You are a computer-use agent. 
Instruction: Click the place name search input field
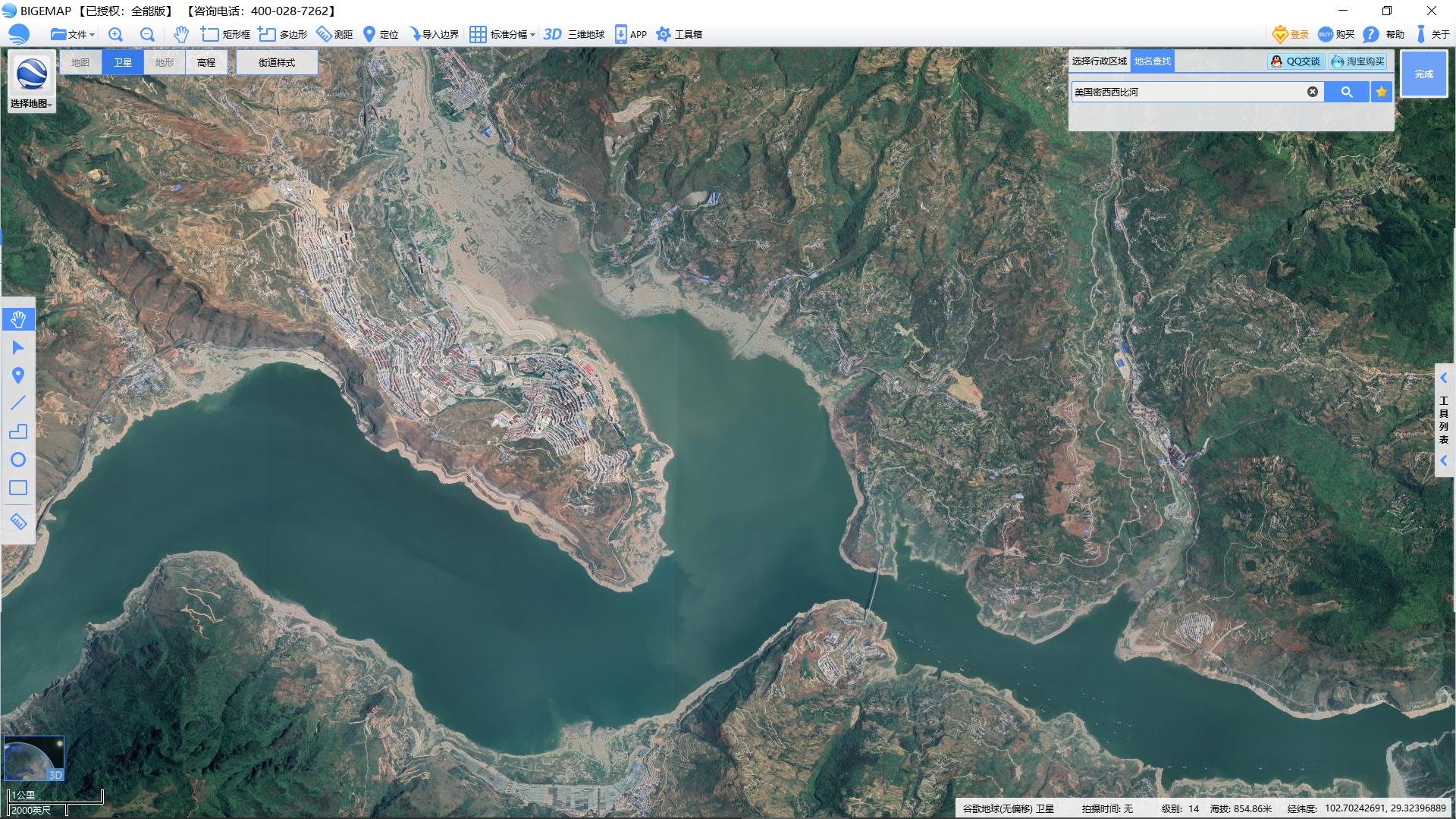click(1187, 92)
